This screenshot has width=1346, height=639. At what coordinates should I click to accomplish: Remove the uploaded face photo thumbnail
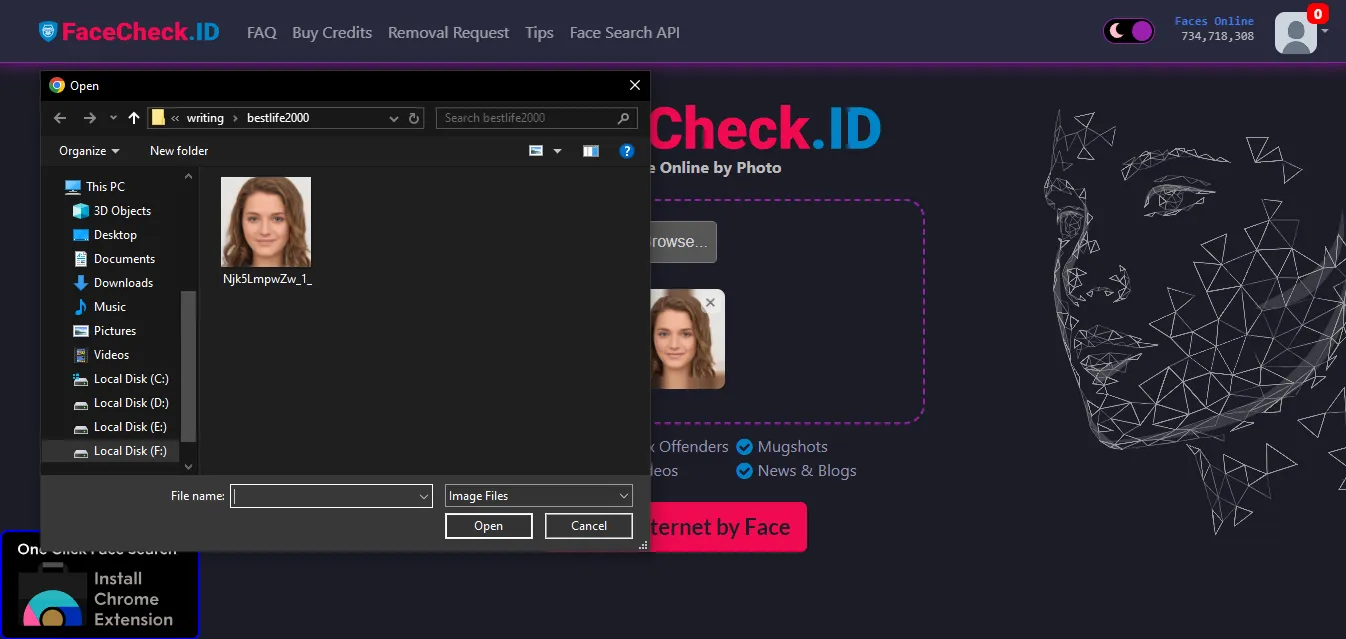pos(710,302)
